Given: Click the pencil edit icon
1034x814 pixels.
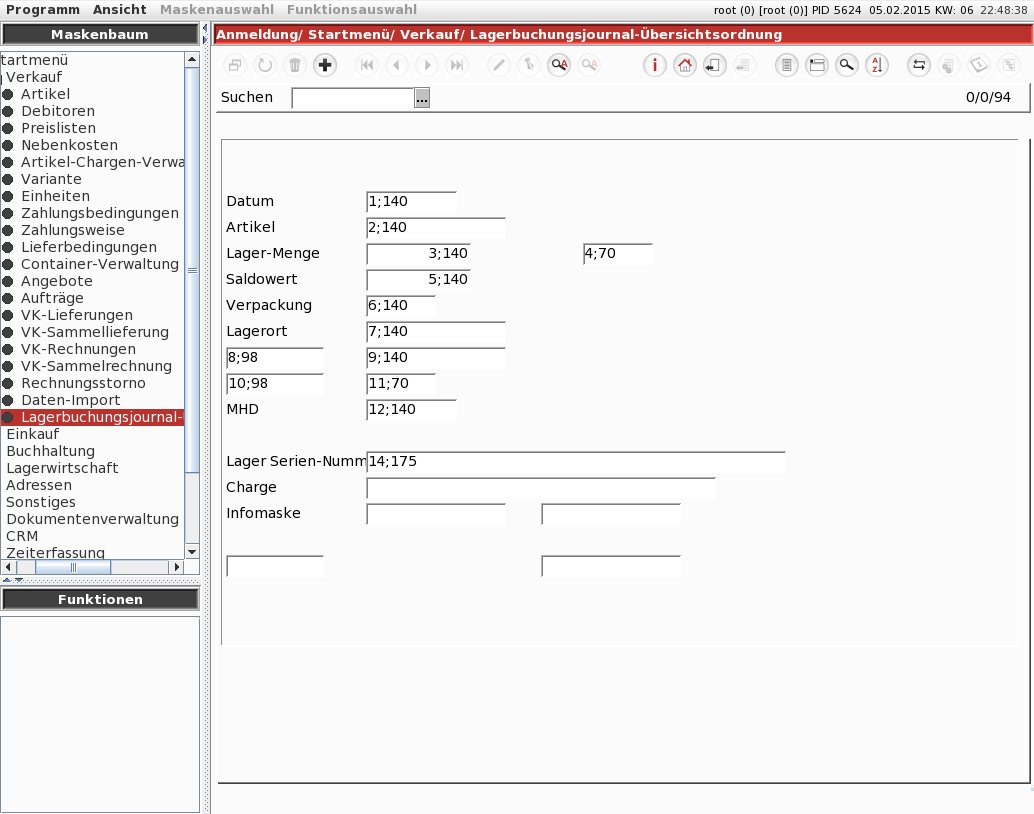Looking at the screenshot, I should tap(499, 65).
